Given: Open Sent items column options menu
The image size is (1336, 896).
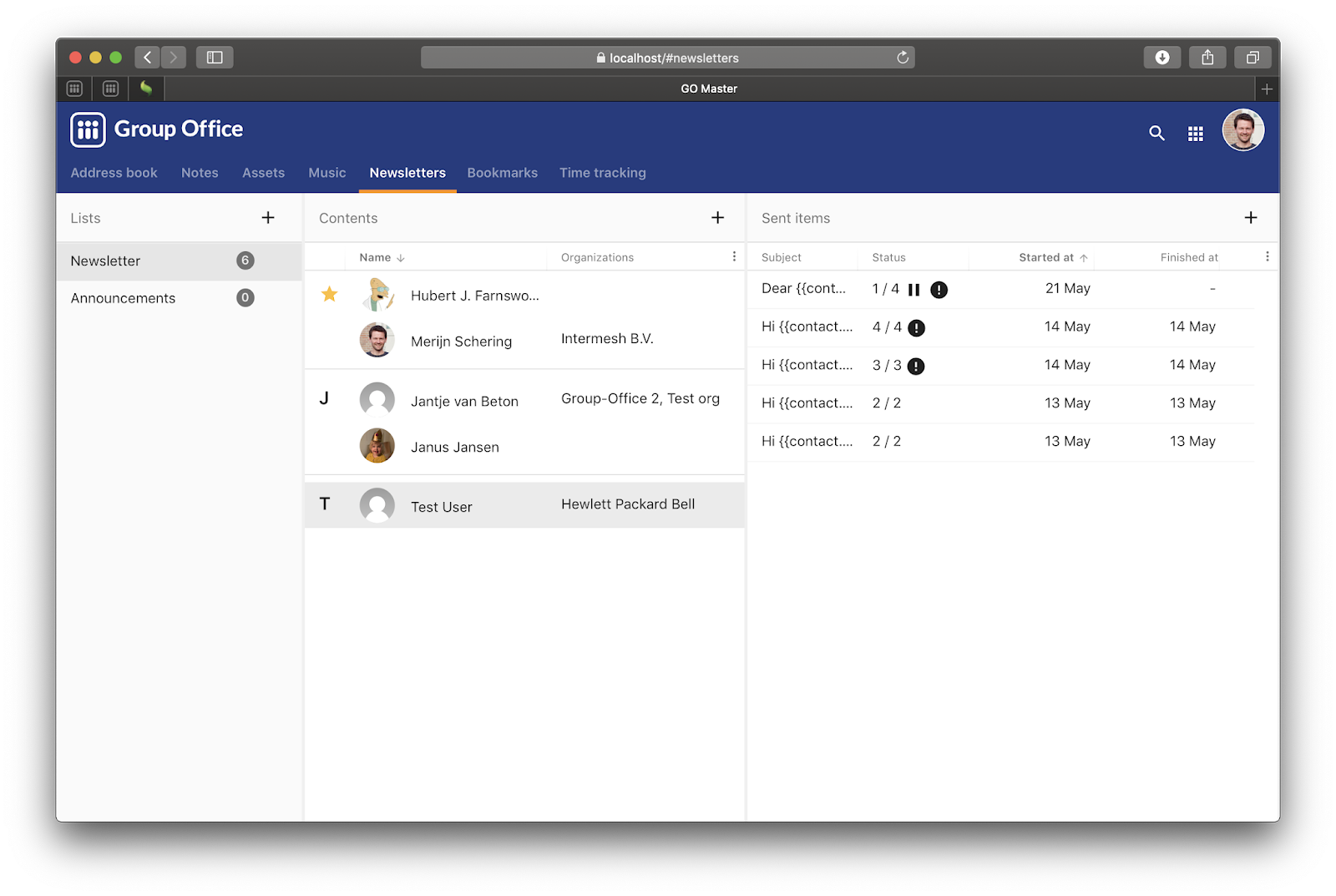Looking at the screenshot, I should (1267, 257).
